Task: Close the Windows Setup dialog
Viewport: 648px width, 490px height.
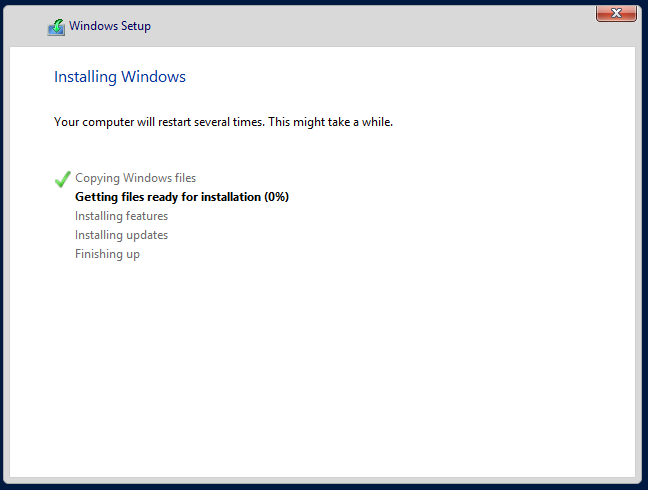Action: pos(616,13)
